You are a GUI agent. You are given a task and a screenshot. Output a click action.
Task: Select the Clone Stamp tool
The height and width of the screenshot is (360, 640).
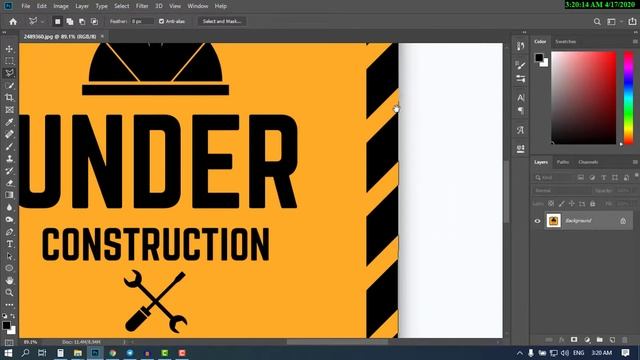[x=9, y=159]
